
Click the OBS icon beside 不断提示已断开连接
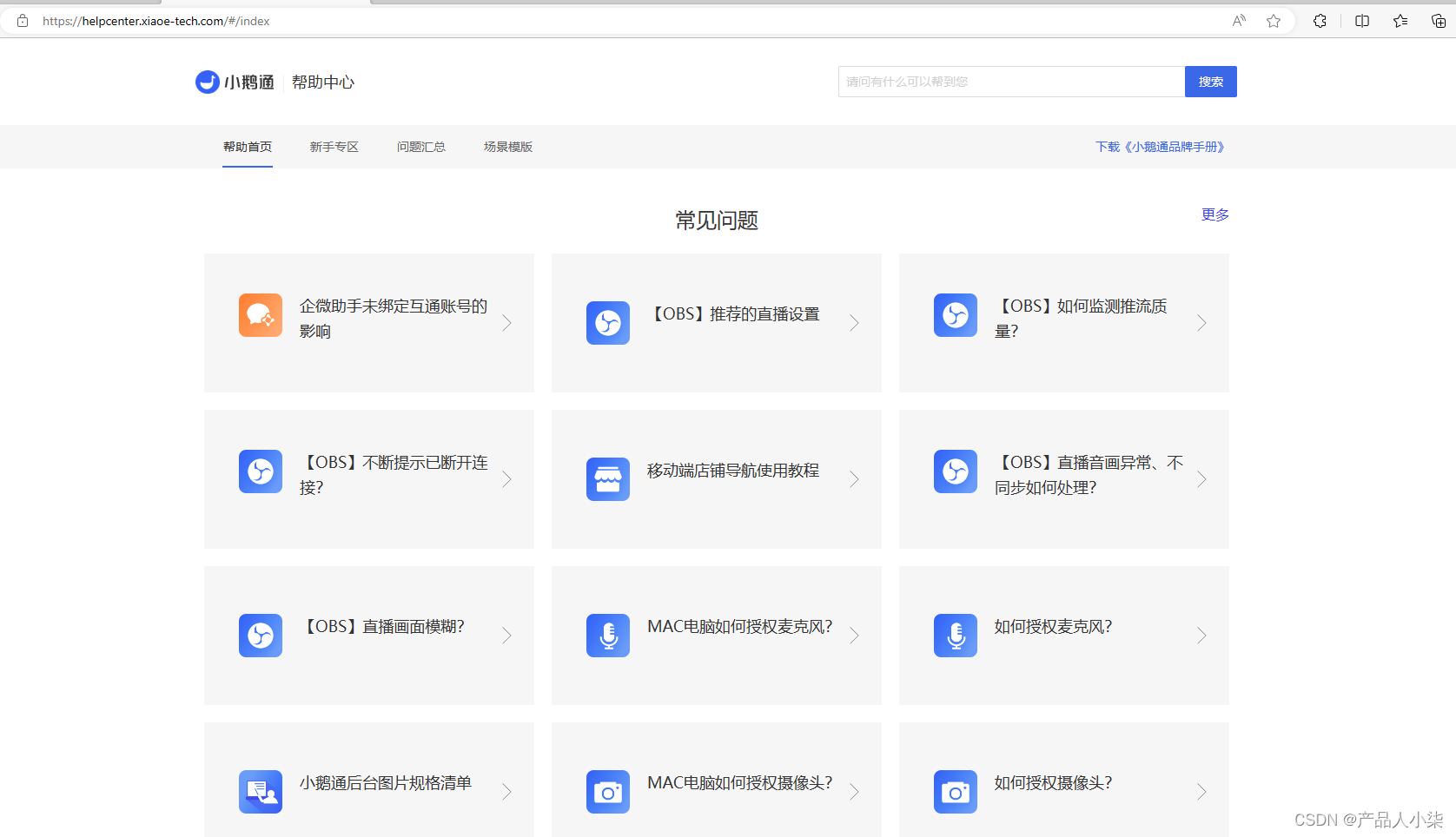(x=261, y=471)
